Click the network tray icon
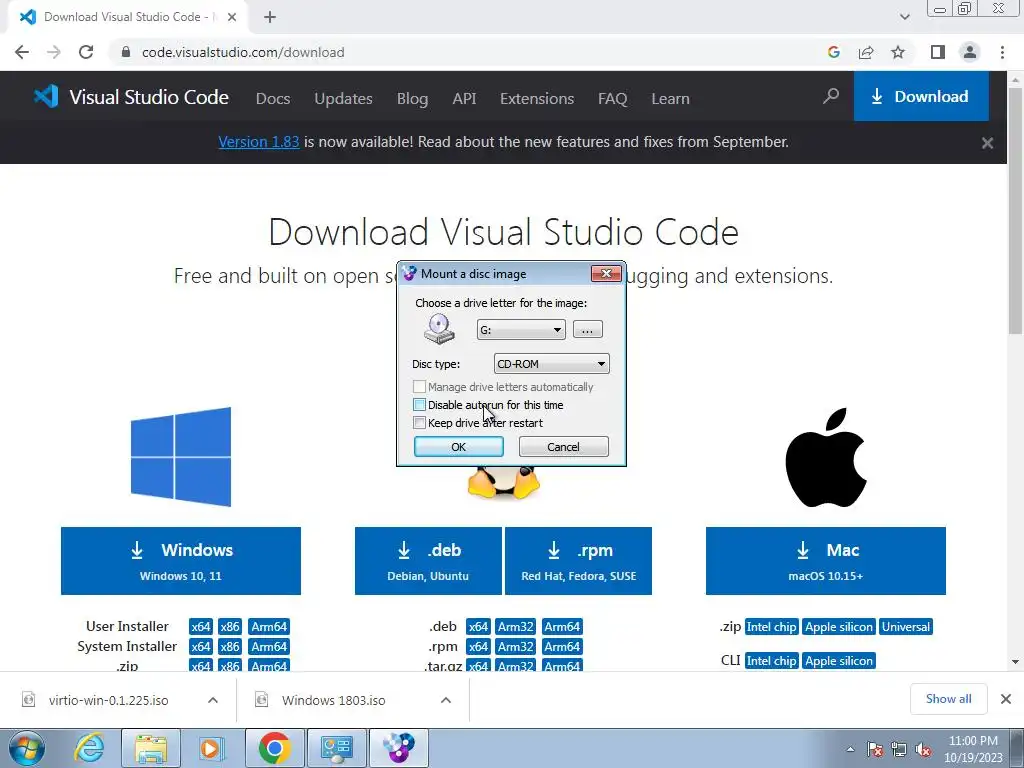 click(x=899, y=750)
